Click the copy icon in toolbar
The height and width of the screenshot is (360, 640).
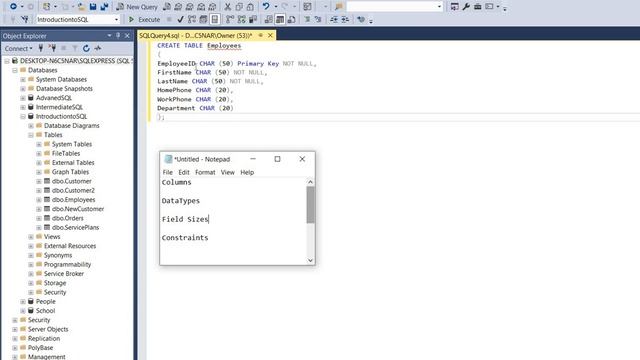pyautogui.click(x=239, y=7)
